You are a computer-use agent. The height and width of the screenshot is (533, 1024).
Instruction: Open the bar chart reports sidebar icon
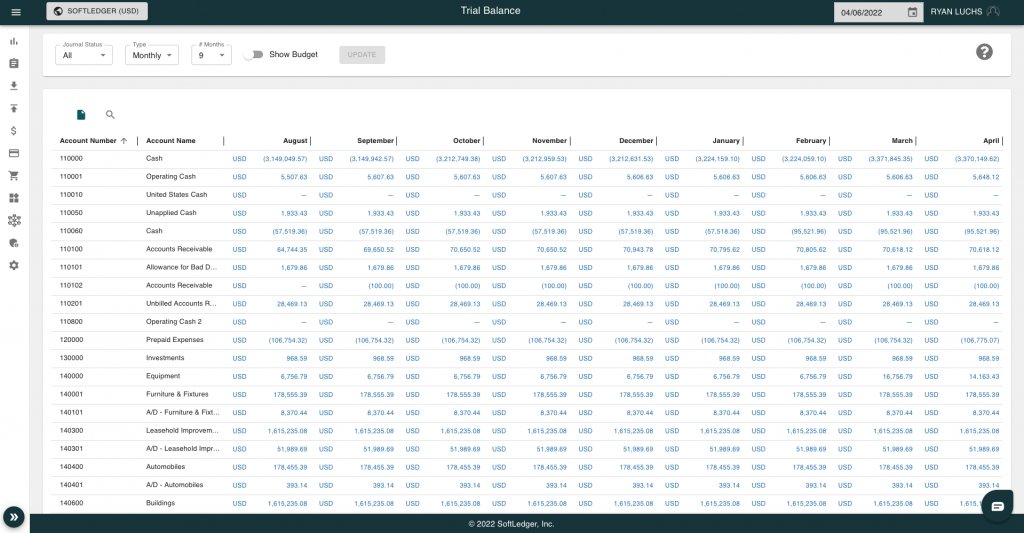14,41
